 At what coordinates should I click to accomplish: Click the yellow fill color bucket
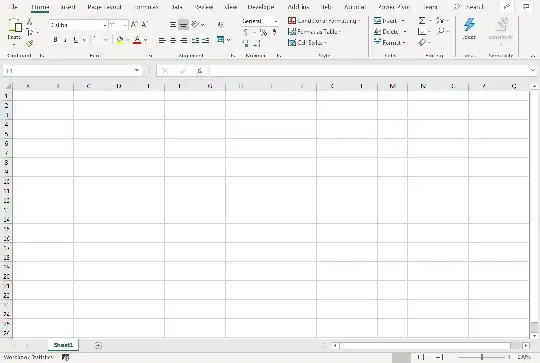click(x=120, y=40)
